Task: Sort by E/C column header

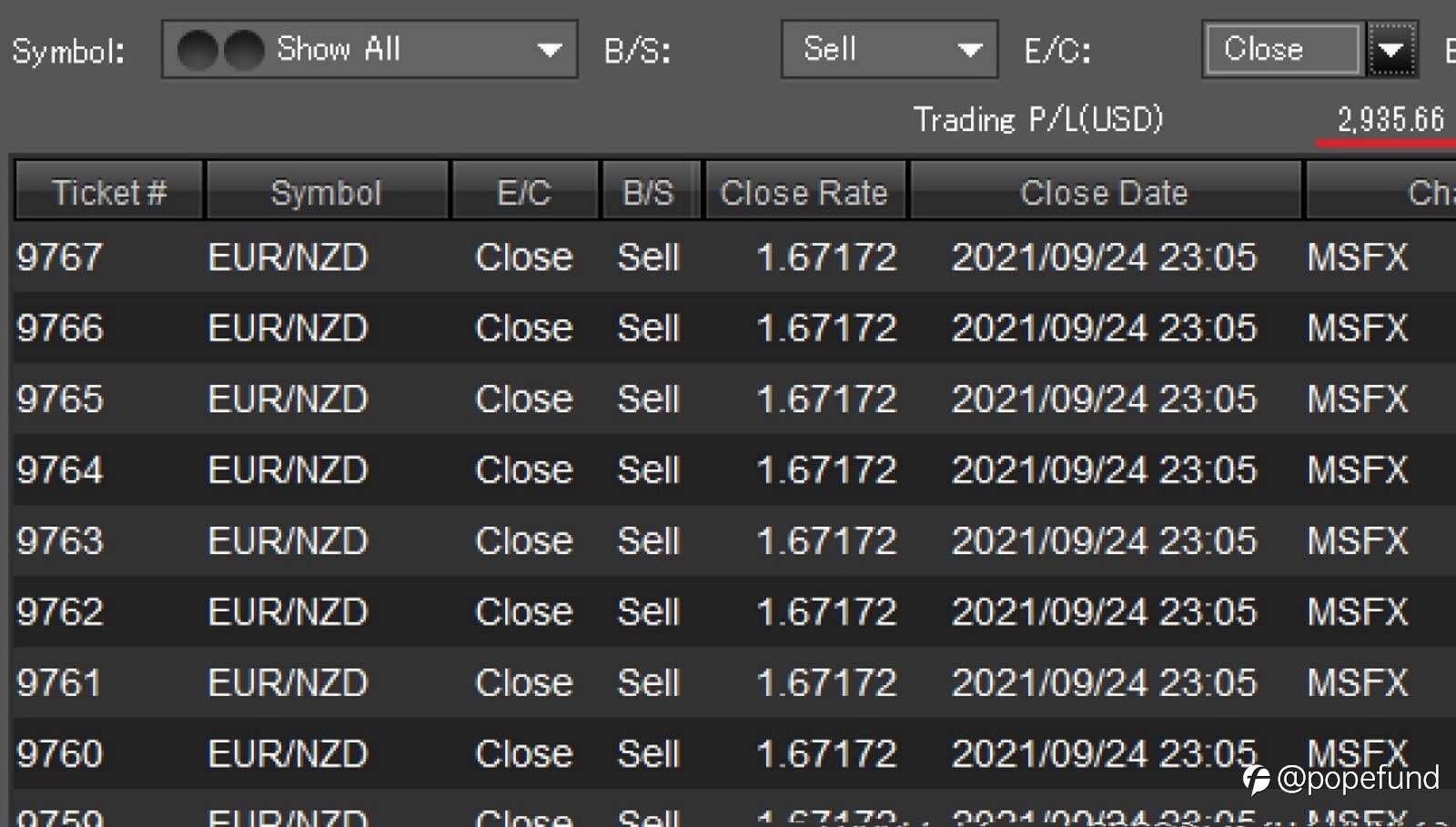Action: 524,192
